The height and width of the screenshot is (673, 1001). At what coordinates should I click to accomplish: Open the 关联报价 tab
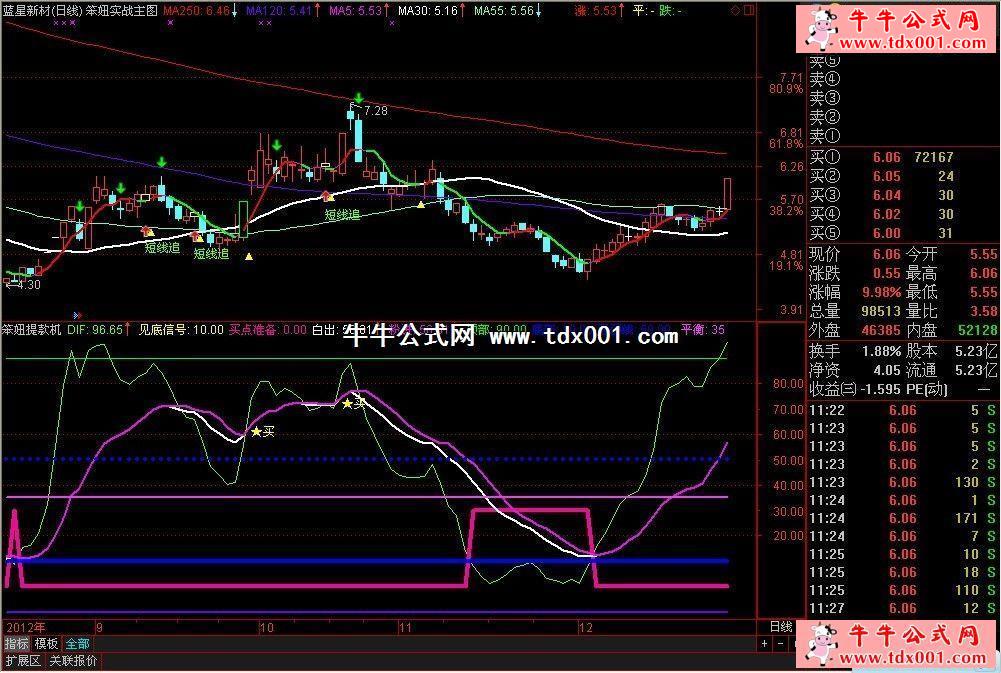[75, 661]
